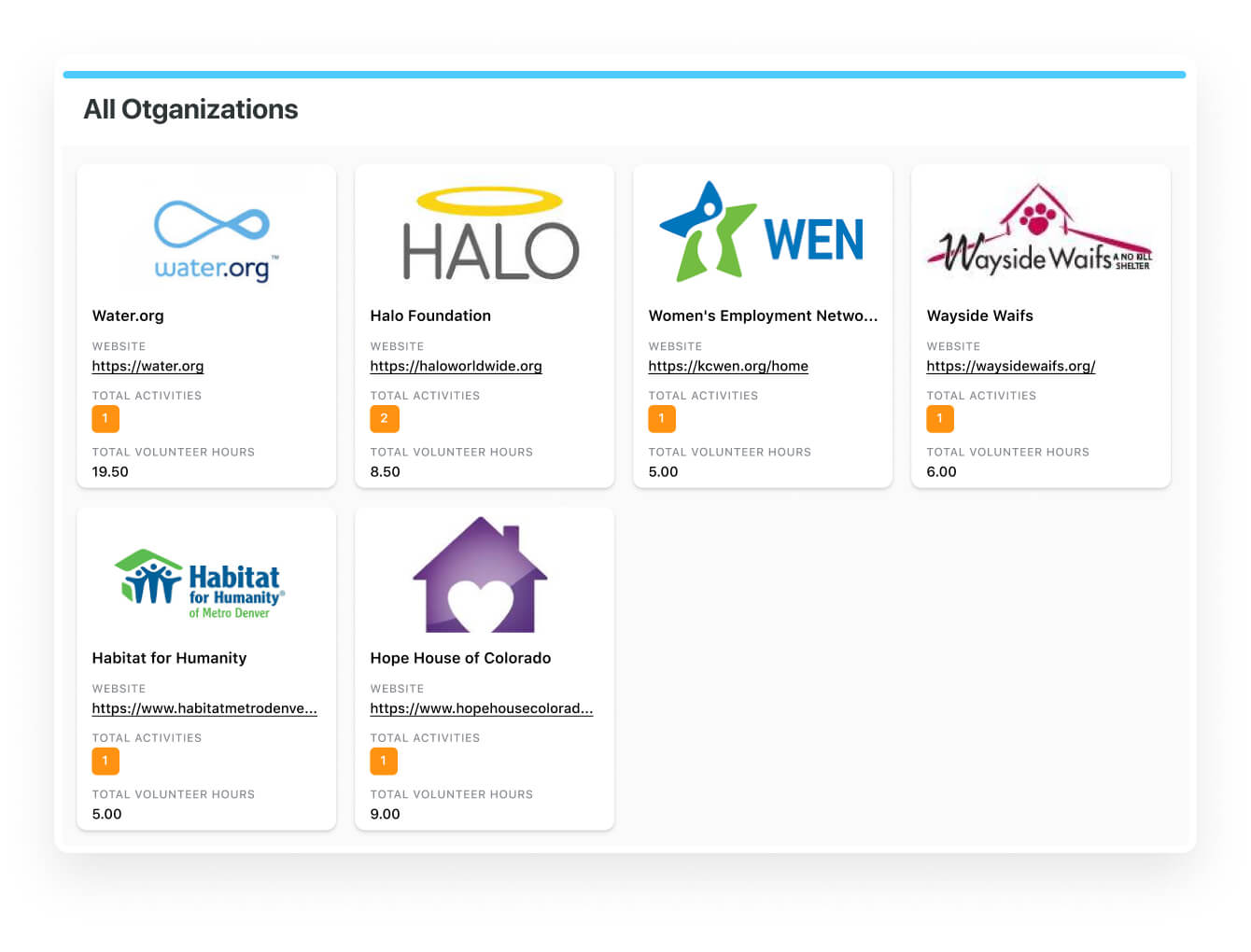
Task: Click the Hope House of Colorado title
Action: coord(460,658)
